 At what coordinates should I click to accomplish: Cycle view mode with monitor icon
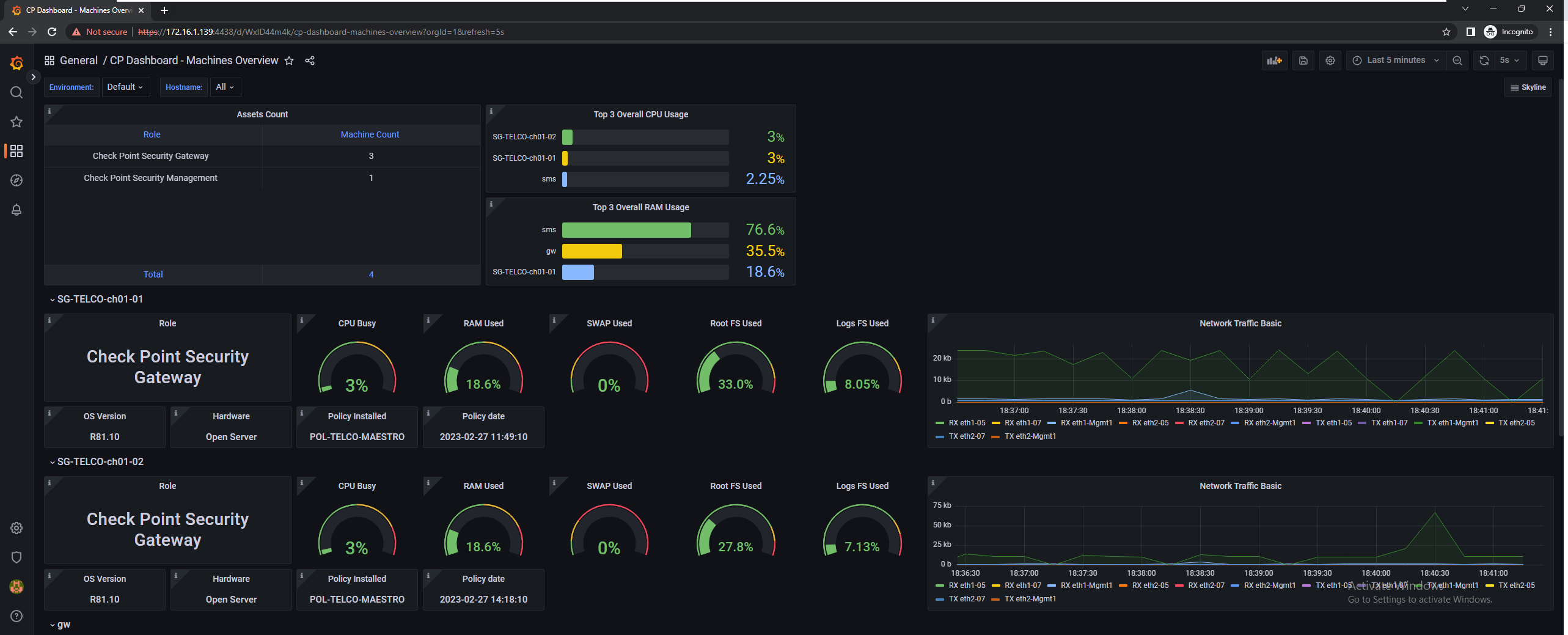click(x=1543, y=61)
